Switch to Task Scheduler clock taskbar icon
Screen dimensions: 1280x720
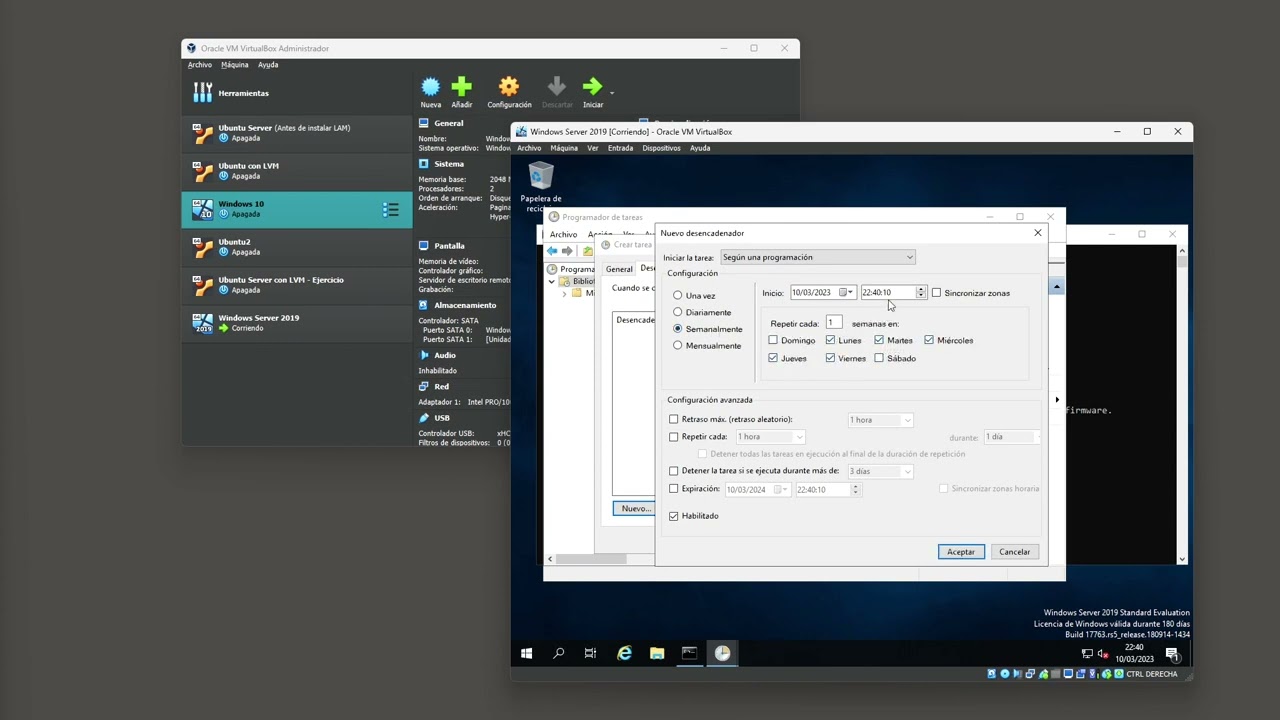(722, 654)
